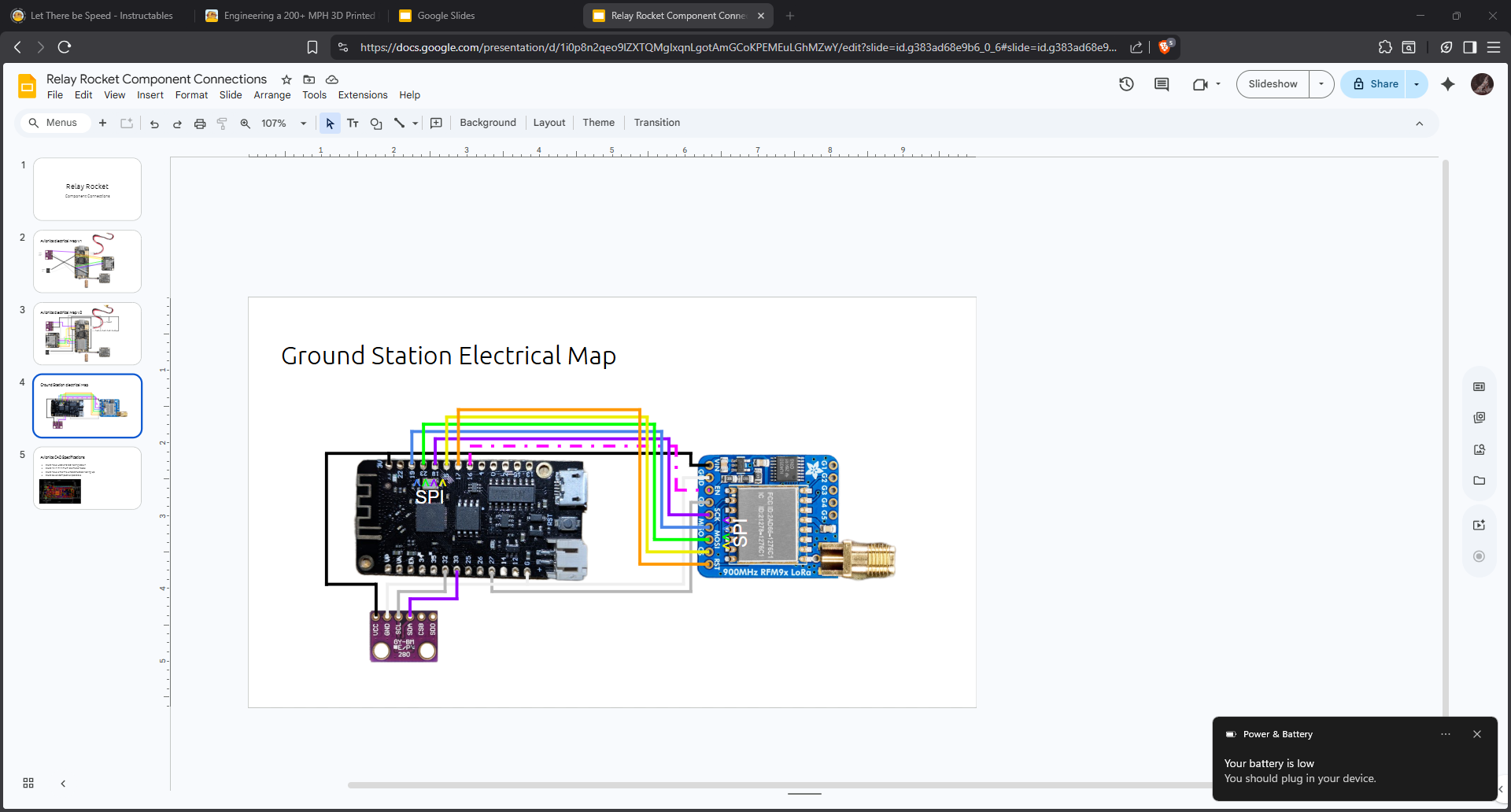
Task: Open the Insert menu
Action: [x=150, y=95]
